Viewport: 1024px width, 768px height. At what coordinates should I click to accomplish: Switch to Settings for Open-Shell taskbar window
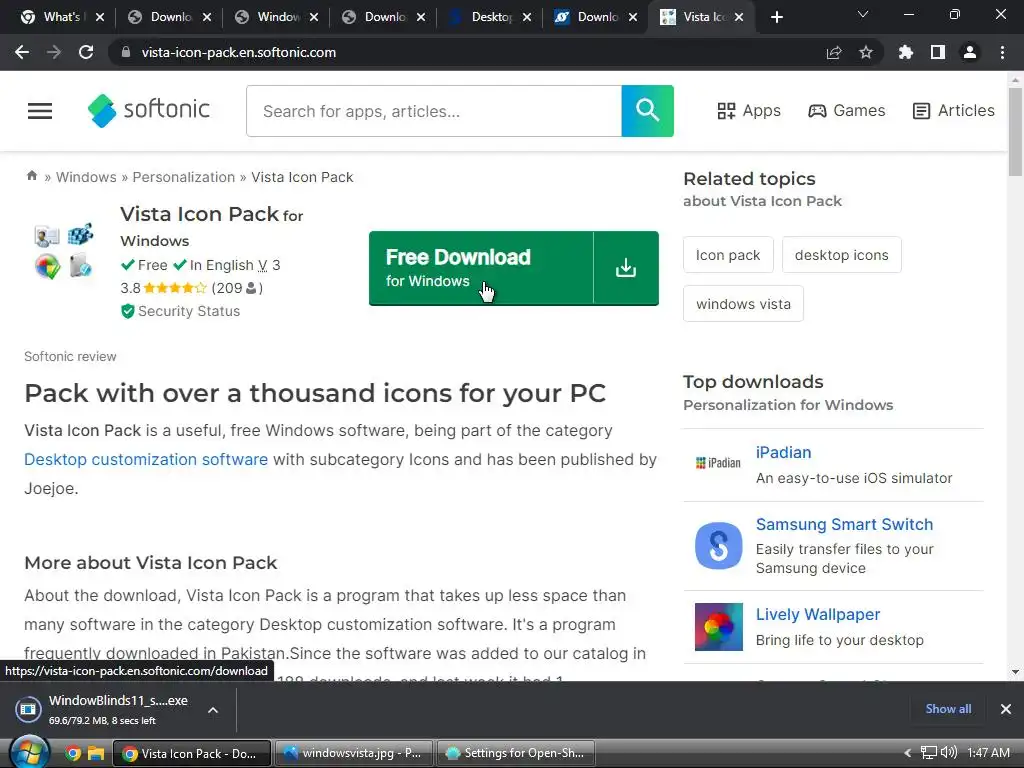click(515, 753)
